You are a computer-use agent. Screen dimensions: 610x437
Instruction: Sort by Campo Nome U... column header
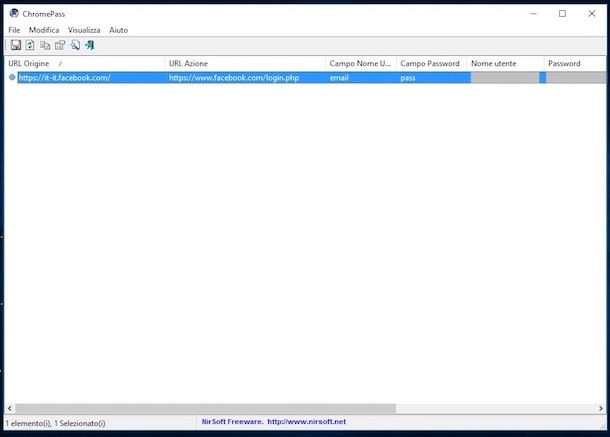[361, 63]
